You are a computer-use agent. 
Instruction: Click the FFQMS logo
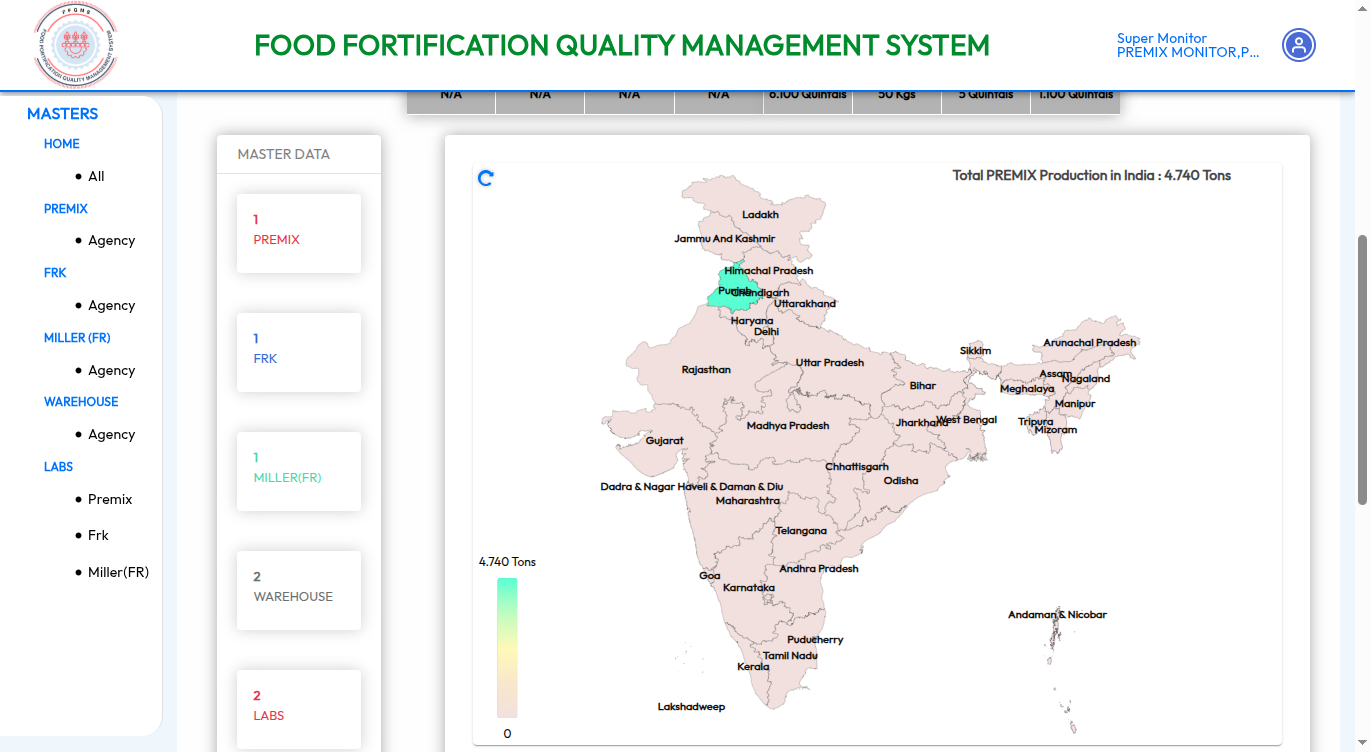click(75, 45)
